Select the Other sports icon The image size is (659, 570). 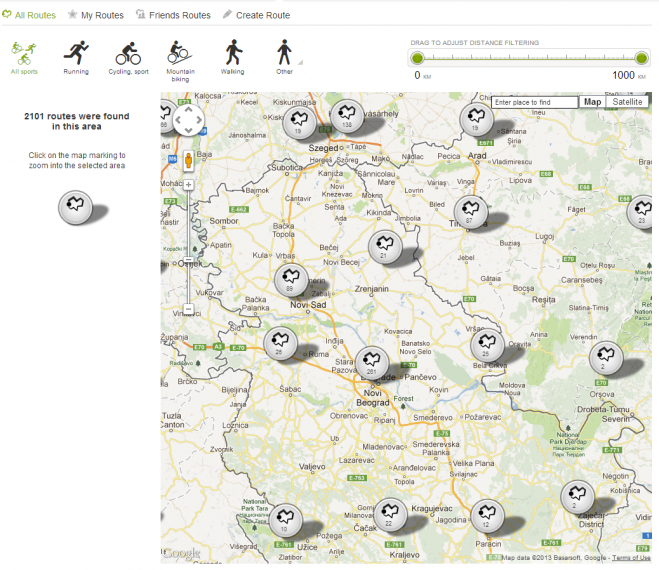pyautogui.click(x=285, y=57)
